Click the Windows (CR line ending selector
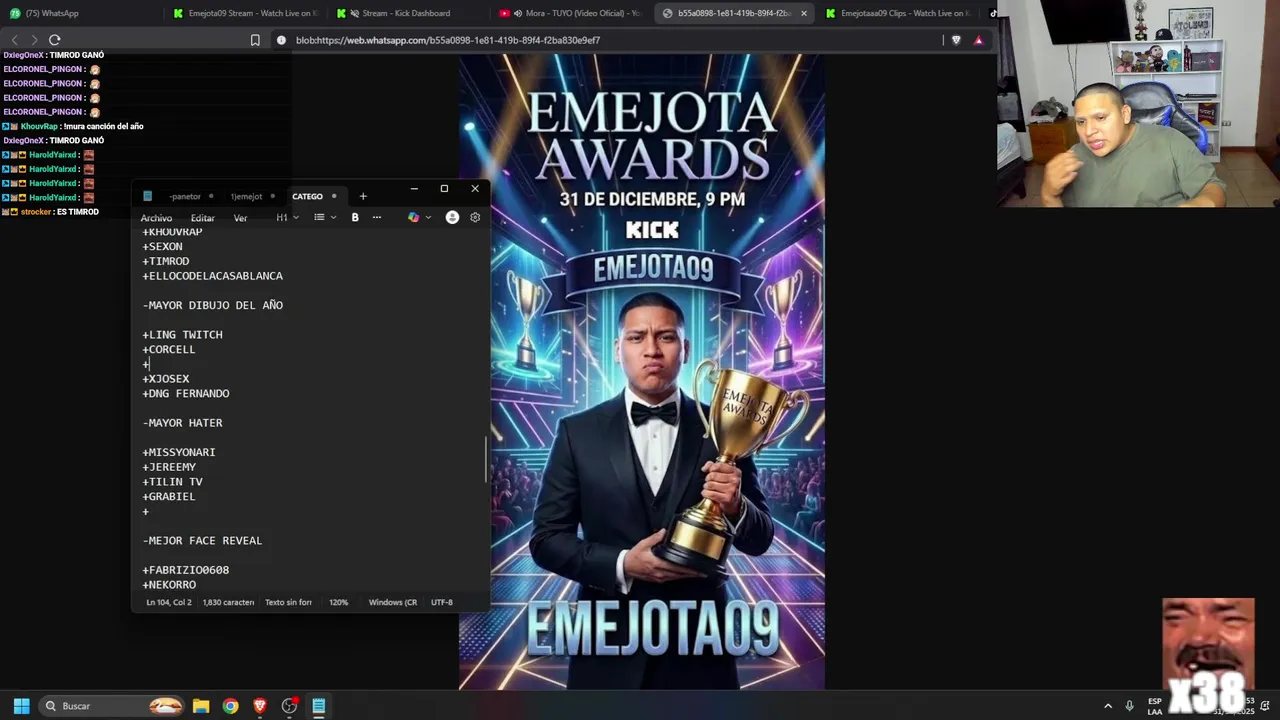The height and width of the screenshot is (720, 1280). (393, 602)
